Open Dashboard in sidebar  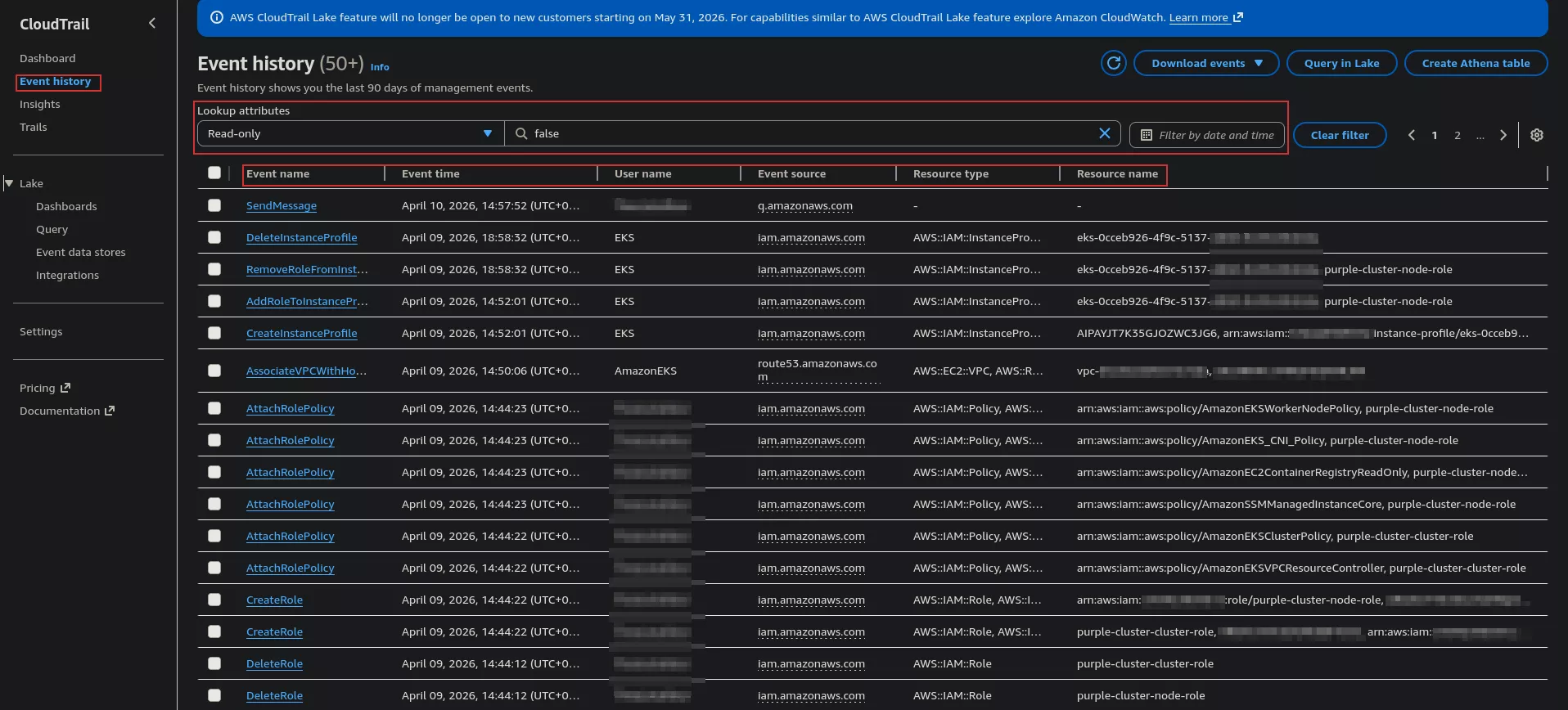click(47, 58)
